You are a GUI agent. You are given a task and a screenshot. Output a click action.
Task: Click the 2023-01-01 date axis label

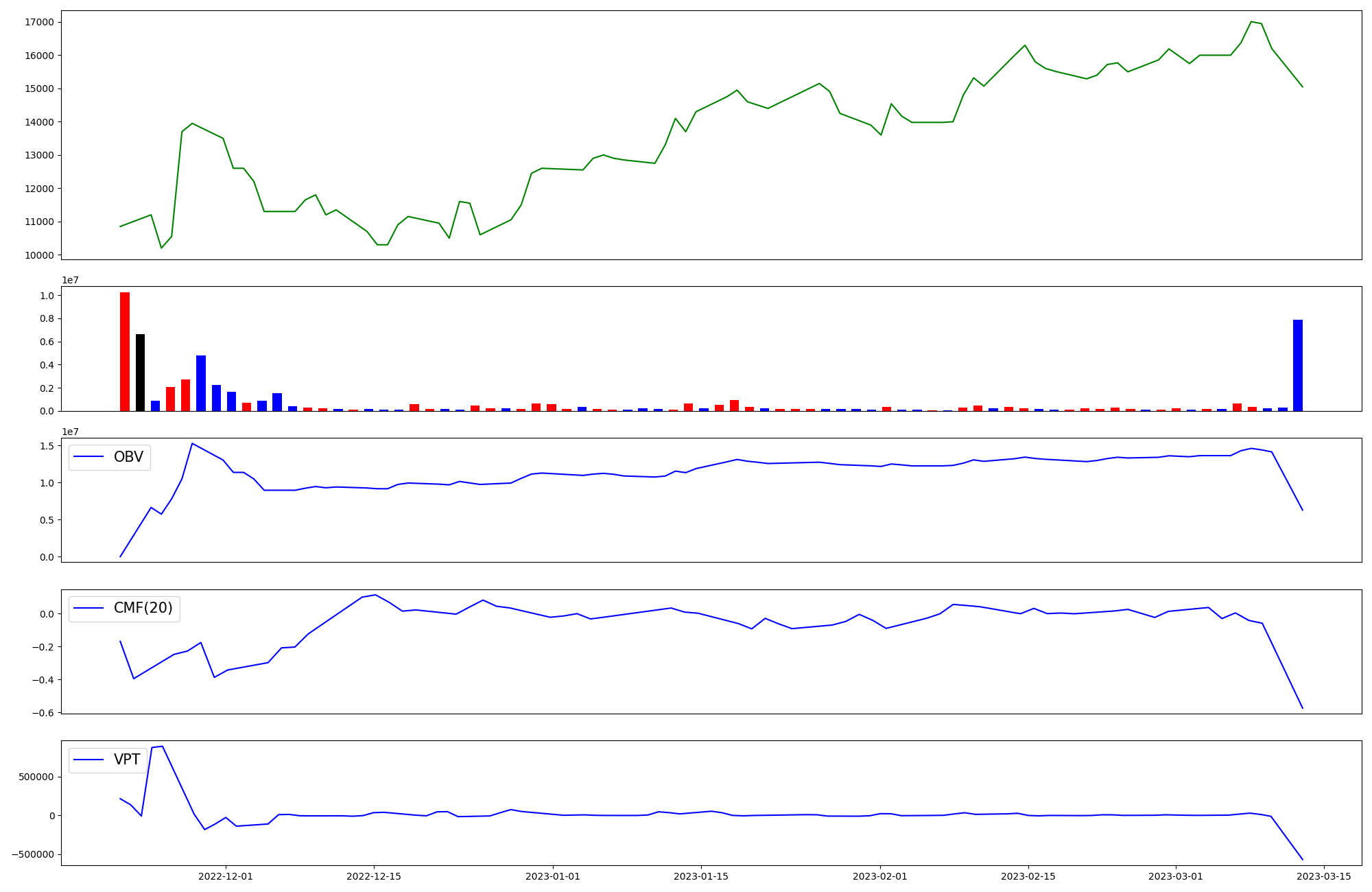tap(553, 876)
